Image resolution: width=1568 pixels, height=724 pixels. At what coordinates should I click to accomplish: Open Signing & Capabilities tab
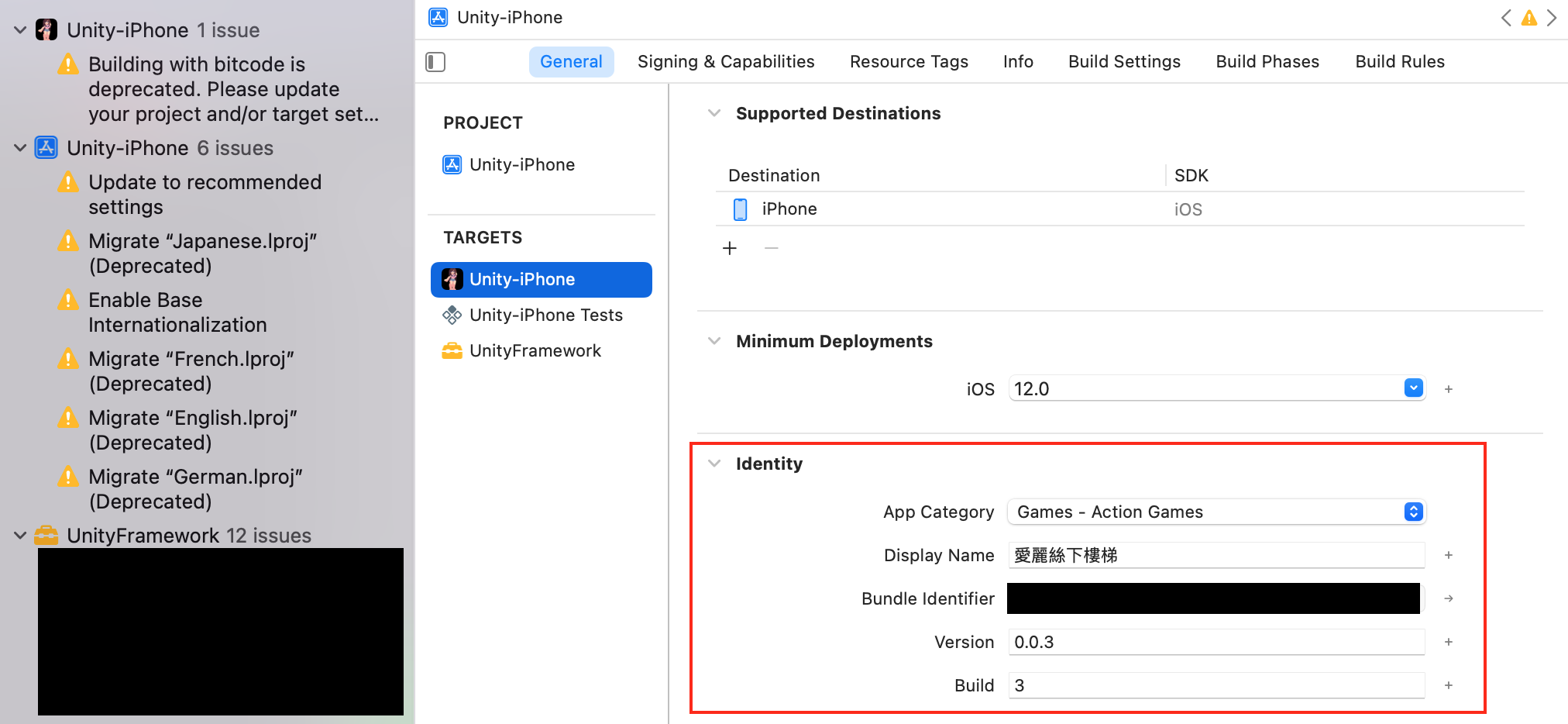[726, 62]
